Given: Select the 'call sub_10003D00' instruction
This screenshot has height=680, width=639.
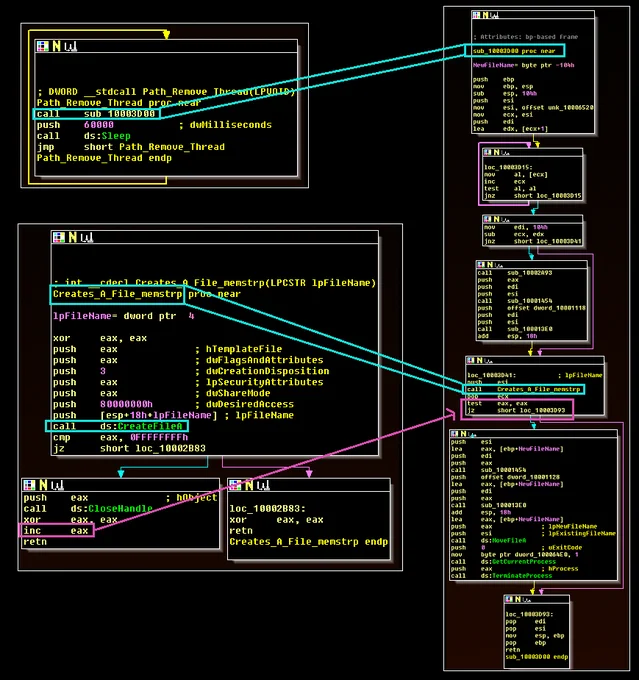Looking at the screenshot, I should point(96,114).
